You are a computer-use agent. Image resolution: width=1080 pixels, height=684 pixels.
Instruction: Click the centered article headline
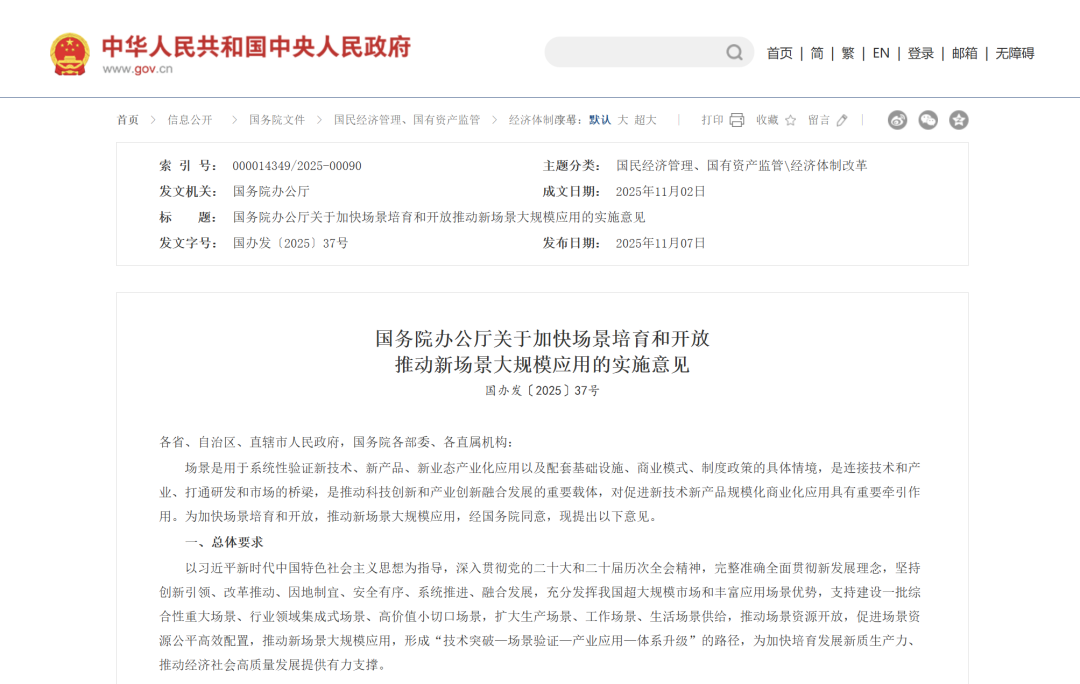click(542, 351)
